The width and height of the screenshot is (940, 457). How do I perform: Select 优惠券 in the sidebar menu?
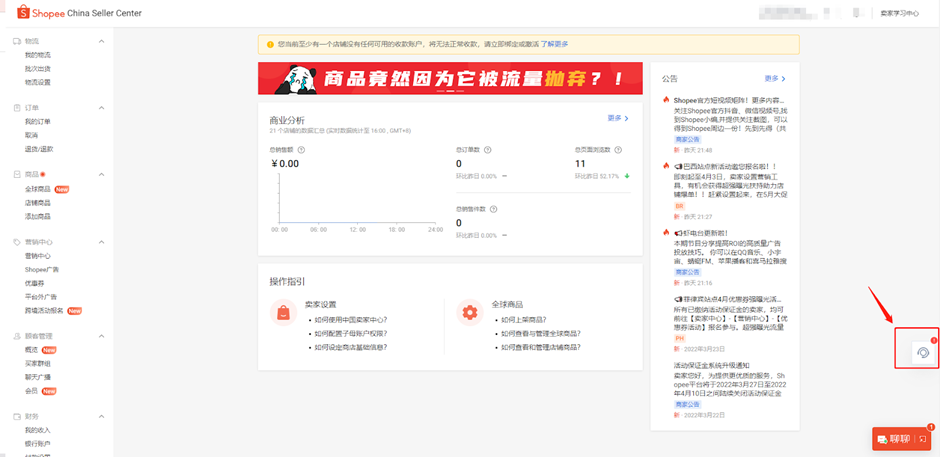point(36,283)
